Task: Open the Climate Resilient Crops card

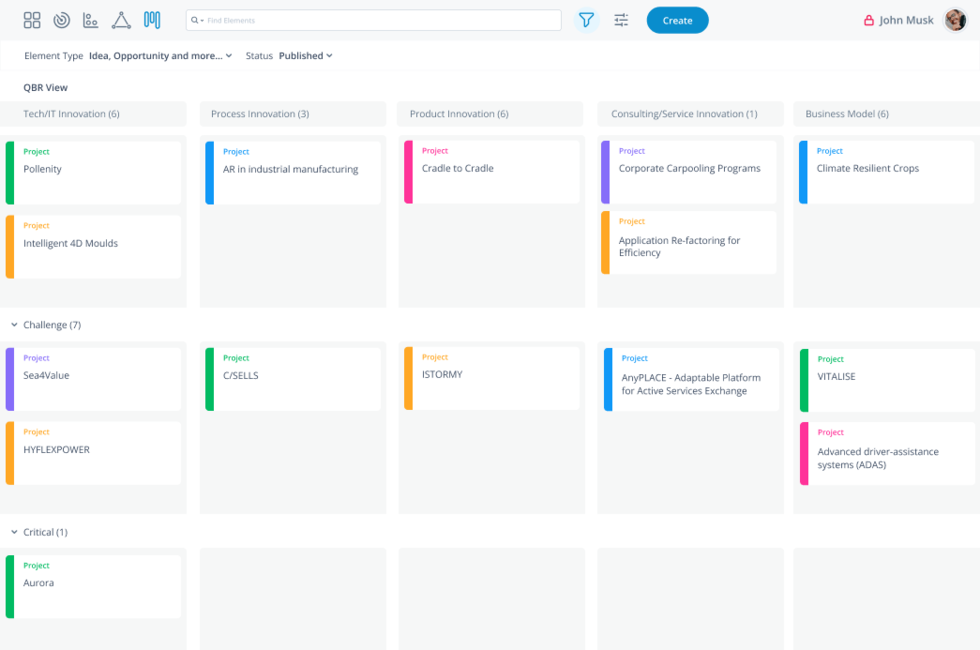Action: 886,172
